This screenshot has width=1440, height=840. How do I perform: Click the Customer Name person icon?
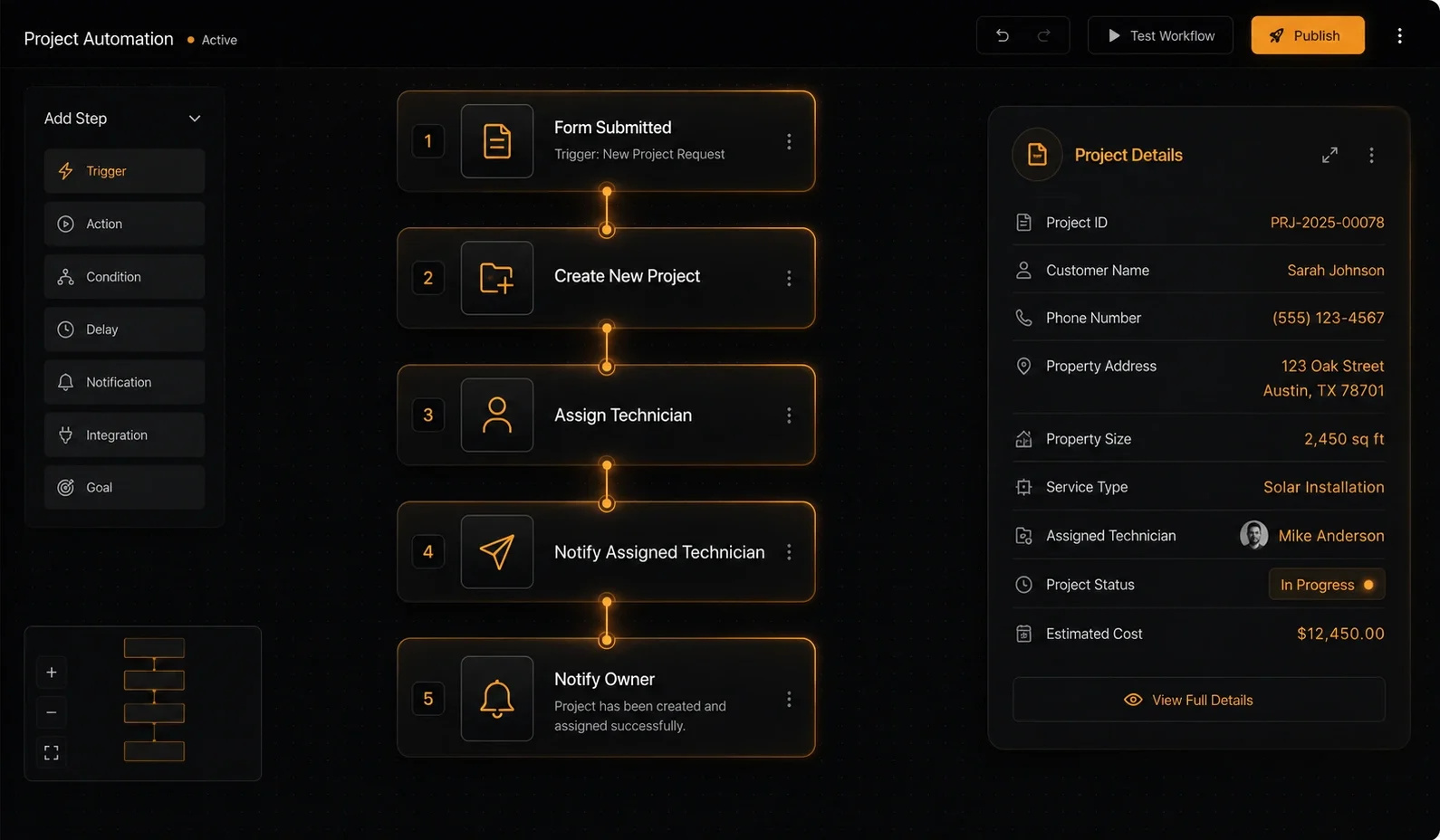[x=1023, y=271]
